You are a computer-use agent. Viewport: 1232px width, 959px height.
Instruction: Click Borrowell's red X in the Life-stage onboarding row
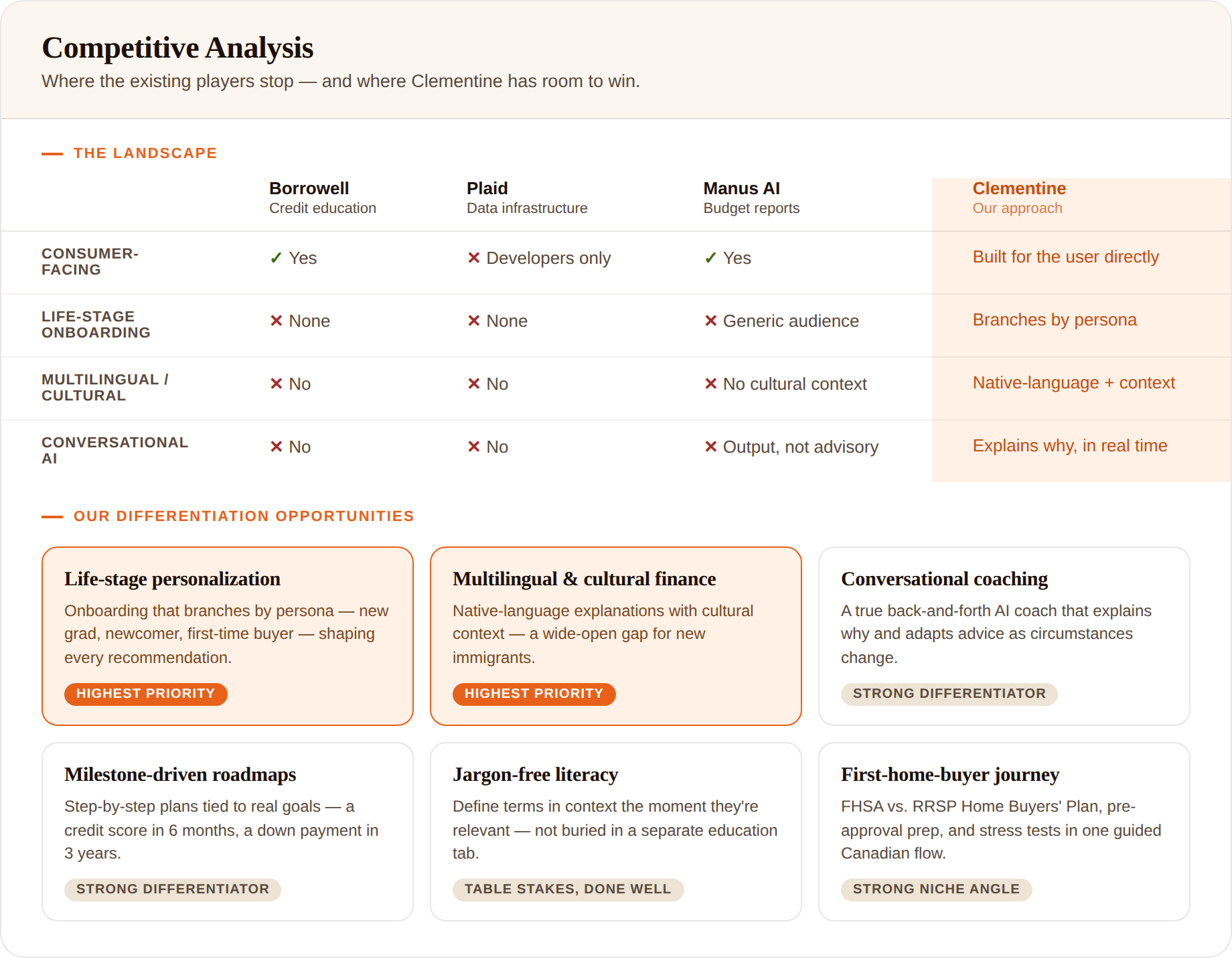pos(277,321)
